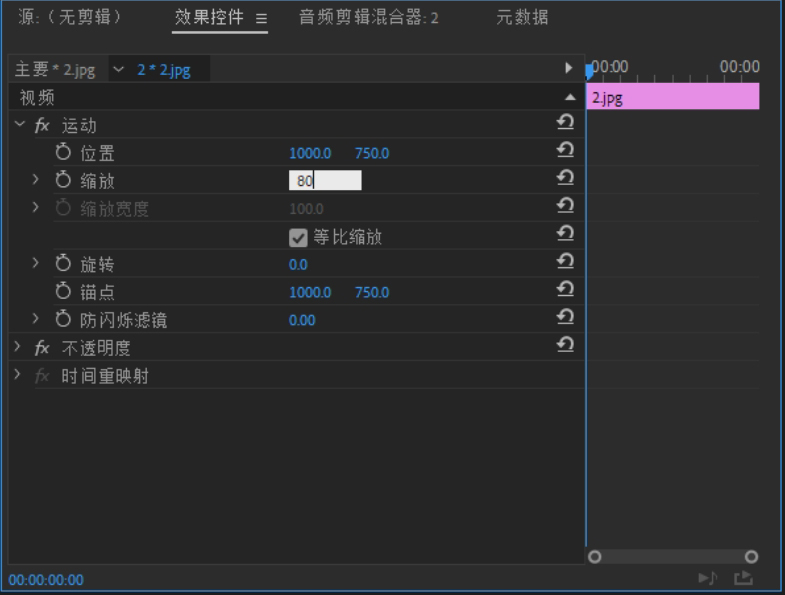Reset the 位置 parameter
Screen dimensions: 785x595
[565, 150]
